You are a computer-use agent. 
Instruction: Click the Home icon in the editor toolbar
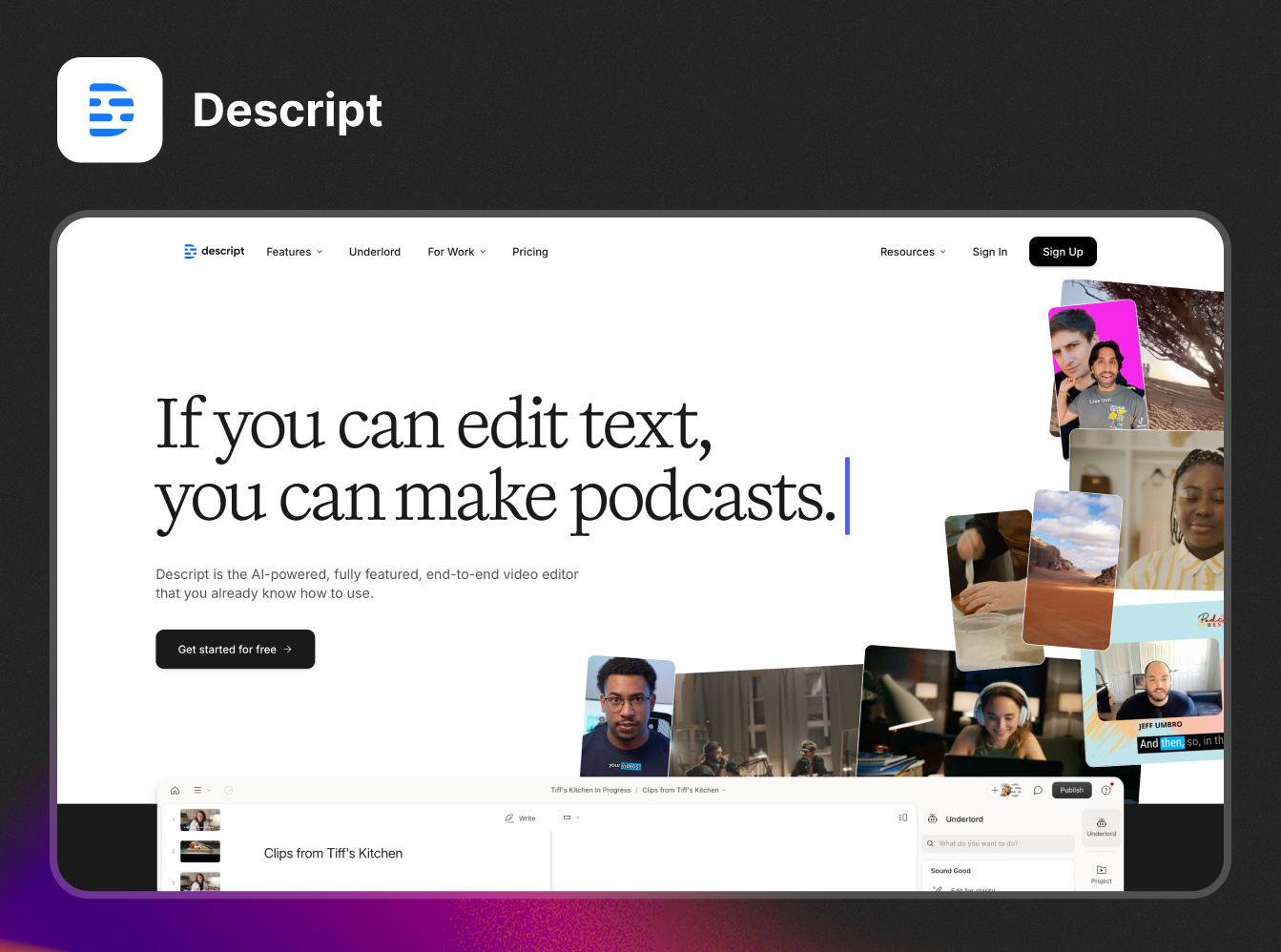click(175, 790)
